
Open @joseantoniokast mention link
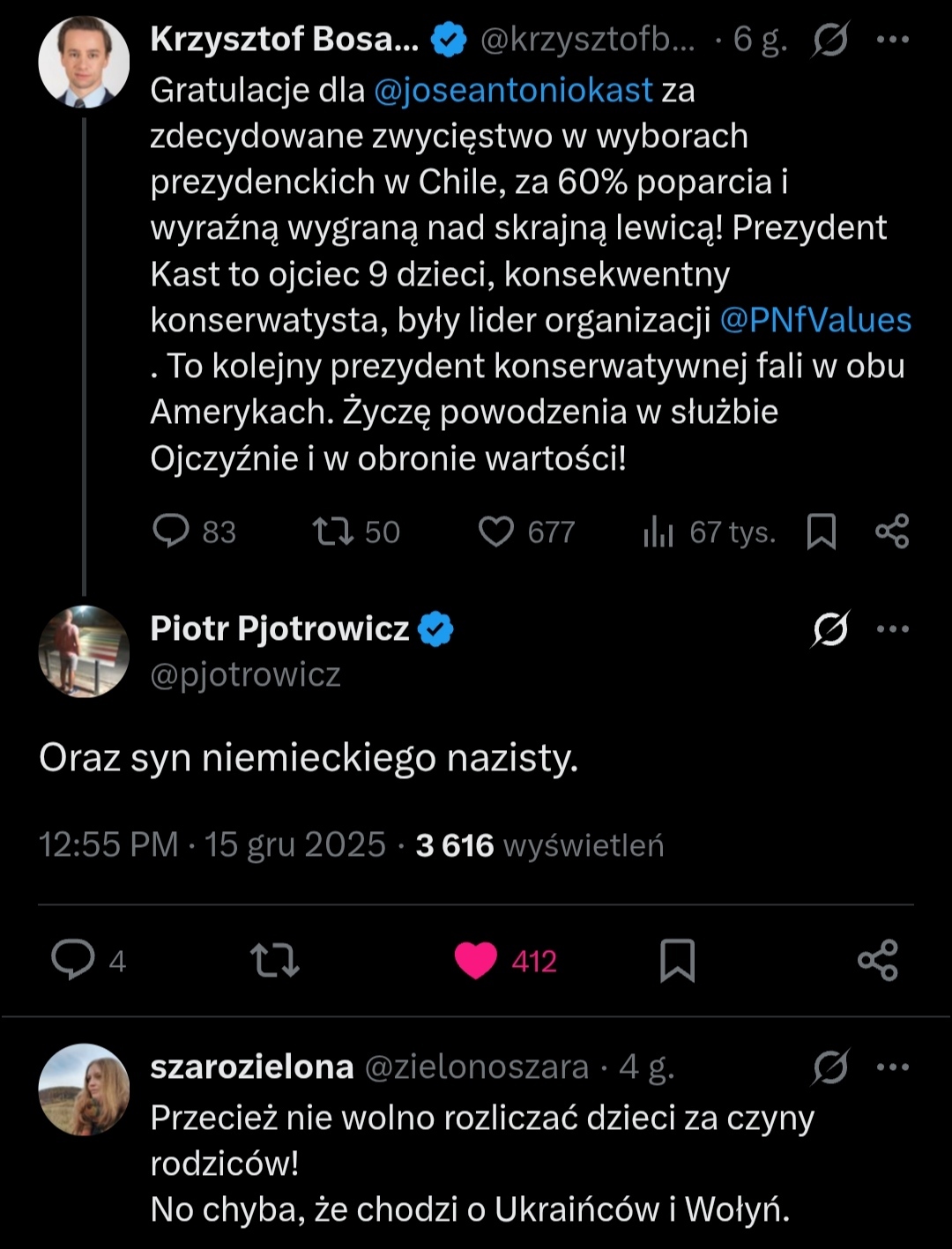click(513, 90)
